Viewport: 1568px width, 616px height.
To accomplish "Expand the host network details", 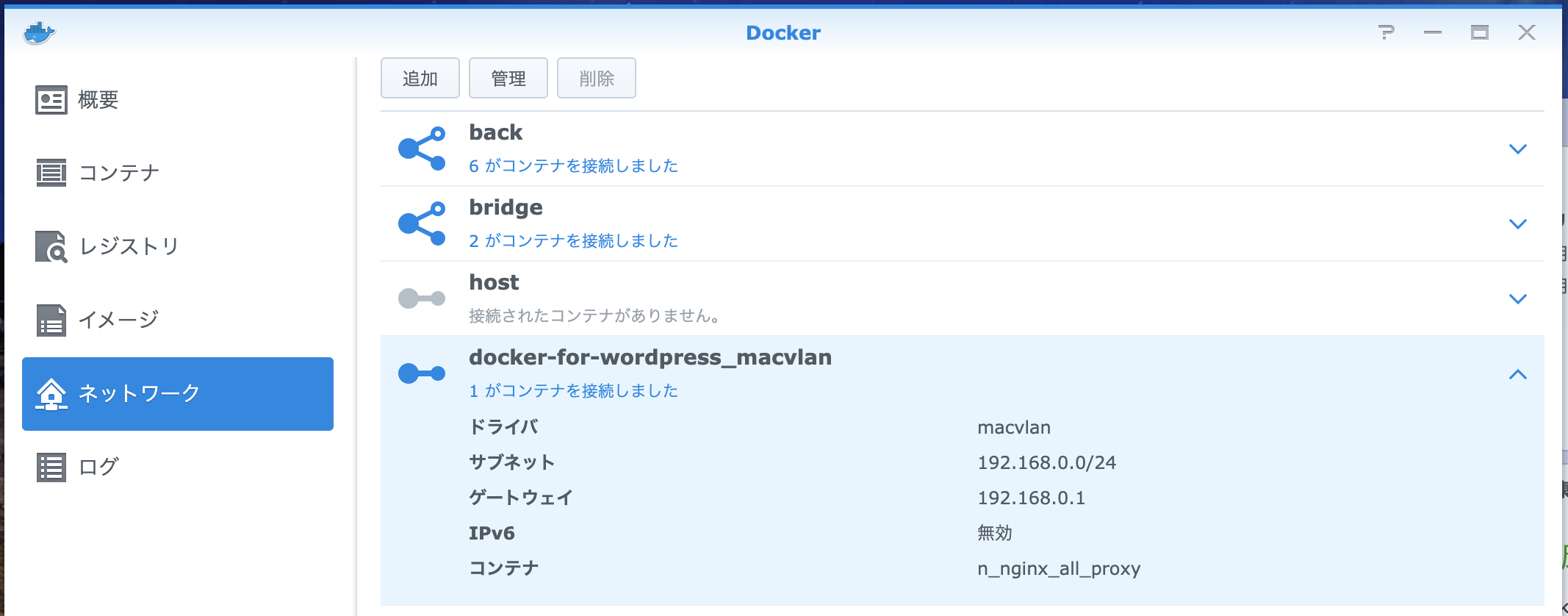I will (x=1518, y=298).
